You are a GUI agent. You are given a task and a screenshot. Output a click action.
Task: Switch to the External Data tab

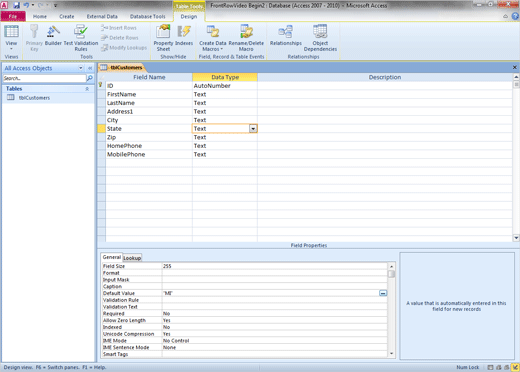tap(102, 16)
